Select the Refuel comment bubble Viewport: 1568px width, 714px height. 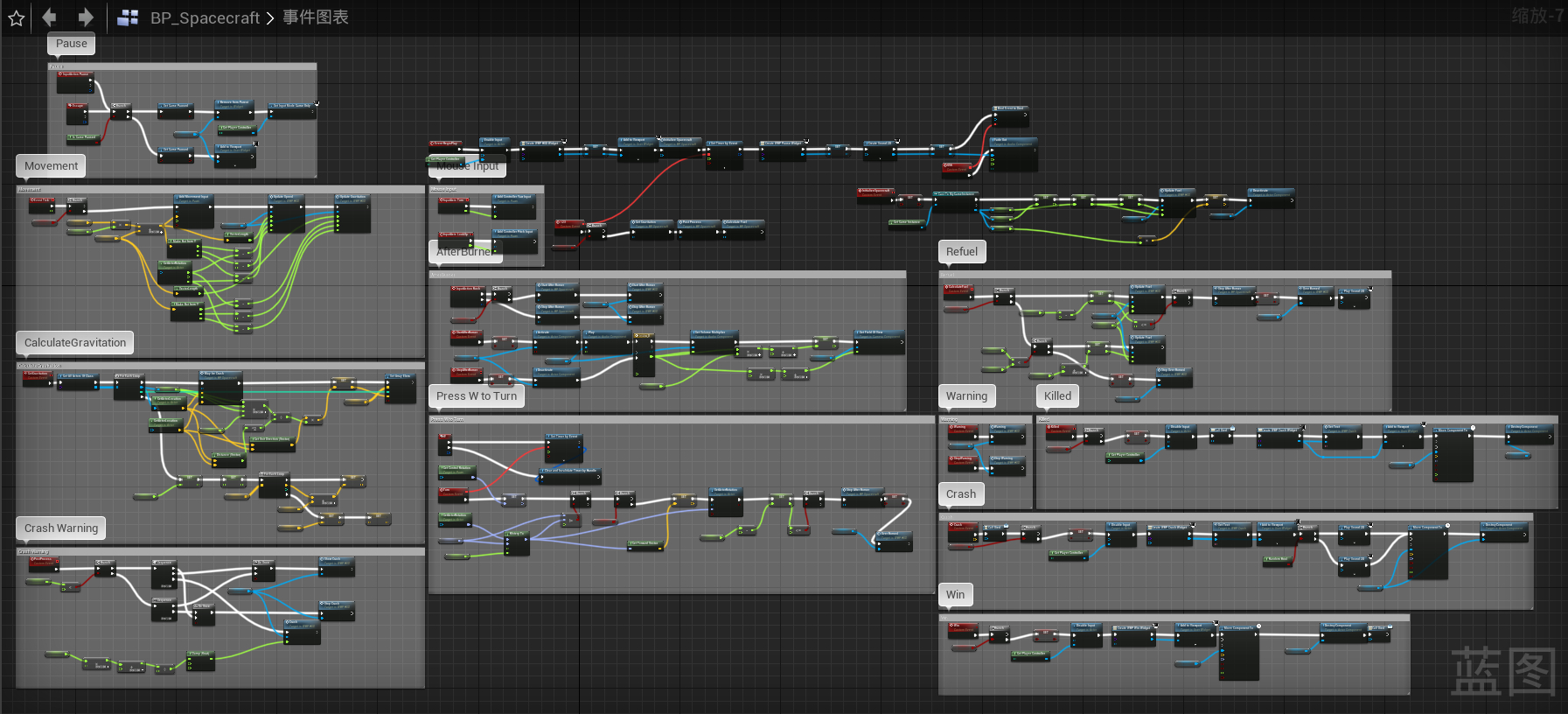pos(962,252)
